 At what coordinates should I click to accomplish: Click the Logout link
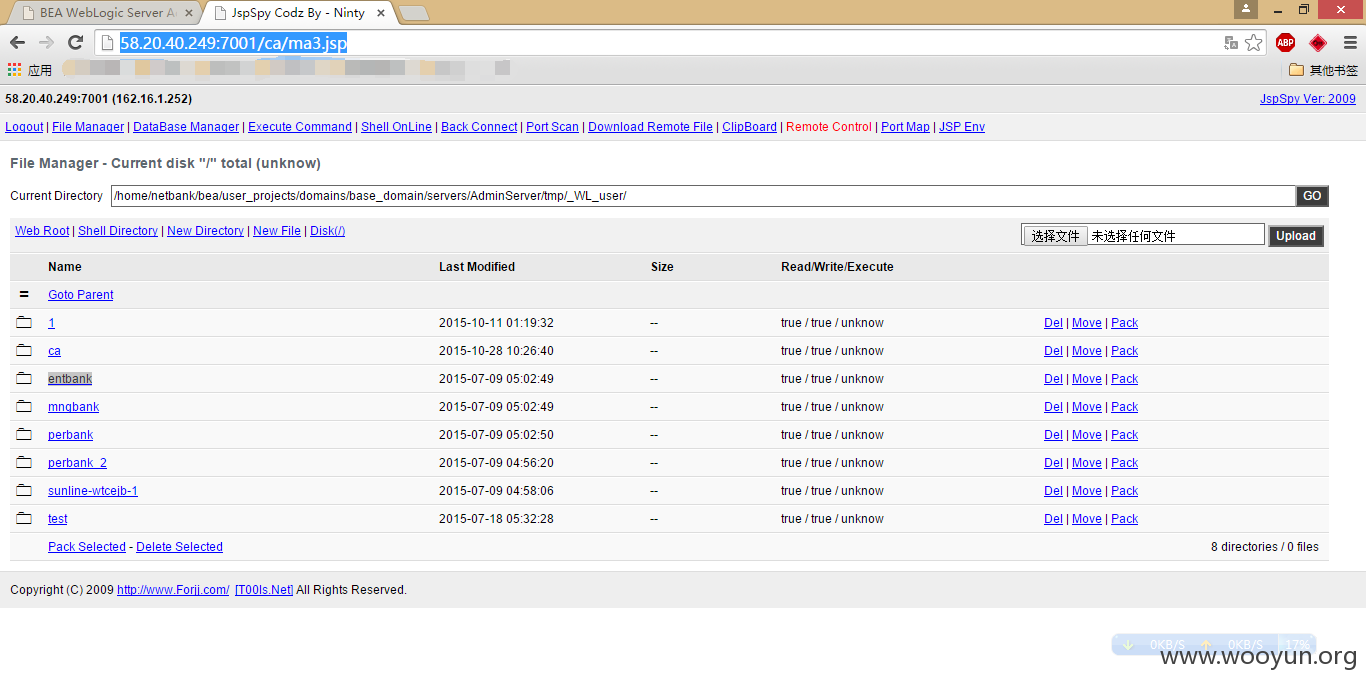(24, 127)
